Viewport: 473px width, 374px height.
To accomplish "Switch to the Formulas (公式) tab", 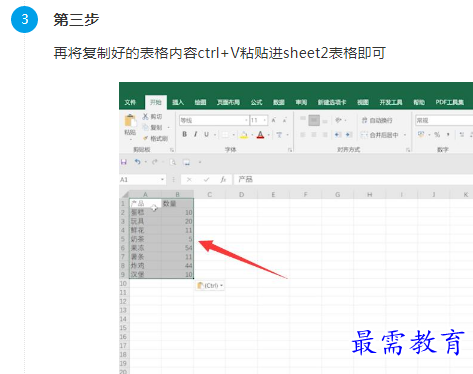I will click(257, 102).
